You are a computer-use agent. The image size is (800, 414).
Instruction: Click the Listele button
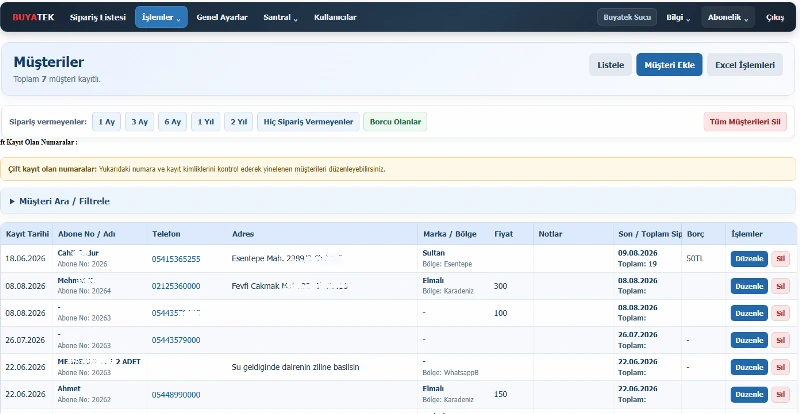pos(611,65)
